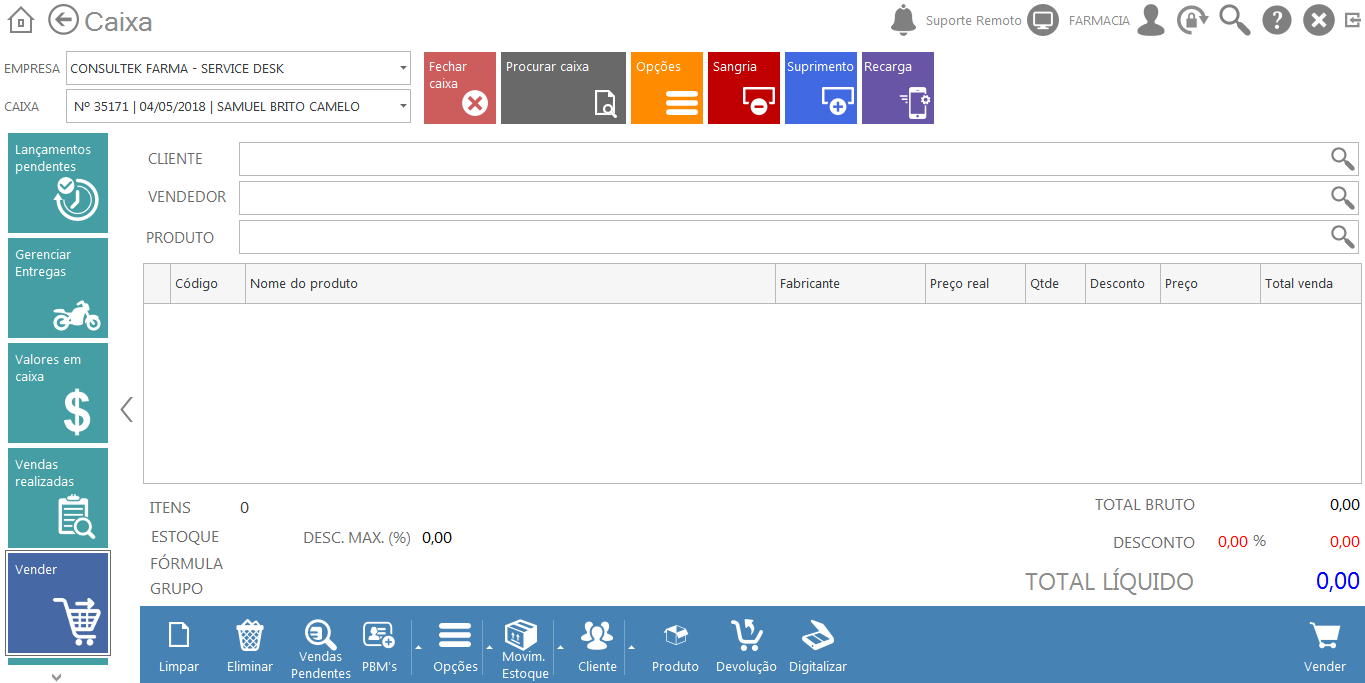
Task: Click the blue TOTAL LÍQUIDO value
Action: pyautogui.click(x=1337, y=581)
